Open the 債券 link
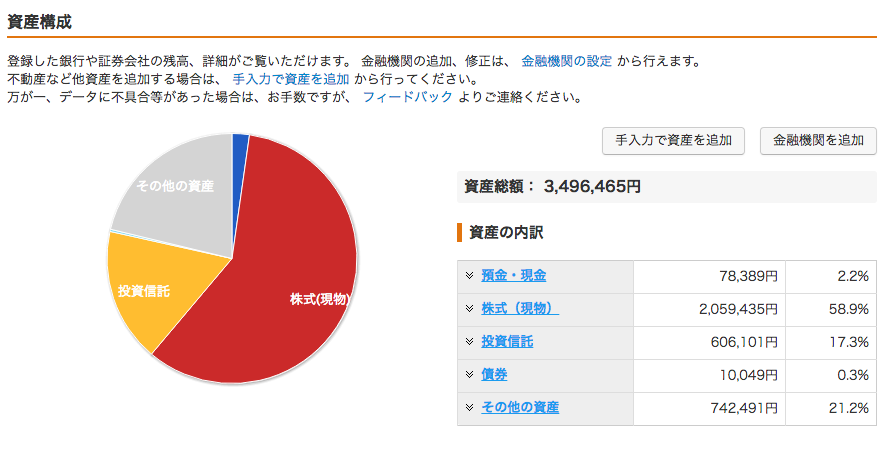Viewport: 895px width, 465px height. (x=494, y=375)
